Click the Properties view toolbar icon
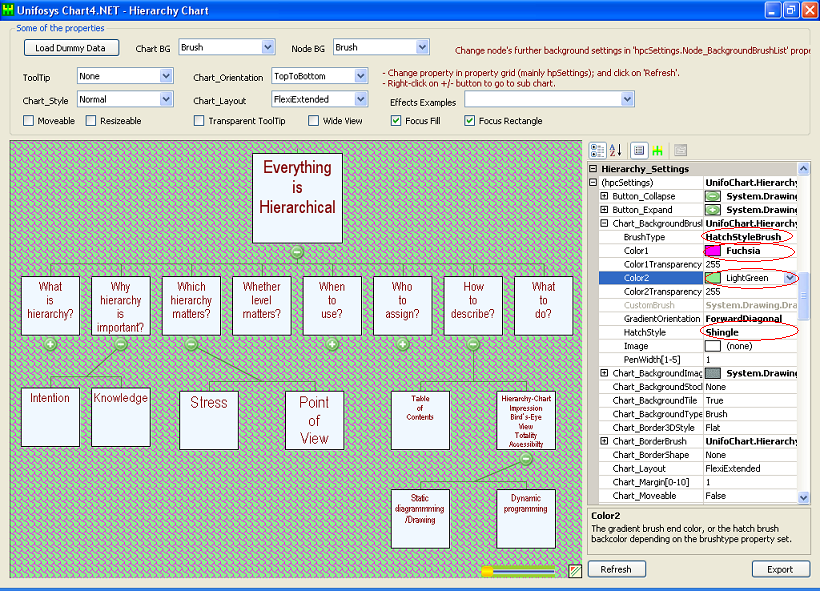The width and height of the screenshot is (820, 591). [x=639, y=150]
